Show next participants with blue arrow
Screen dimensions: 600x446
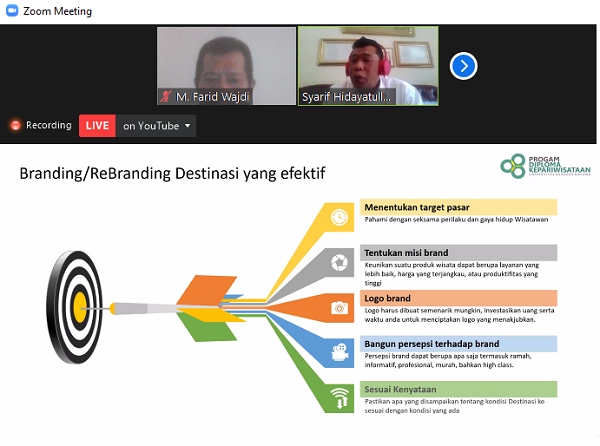tap(463, 66)
